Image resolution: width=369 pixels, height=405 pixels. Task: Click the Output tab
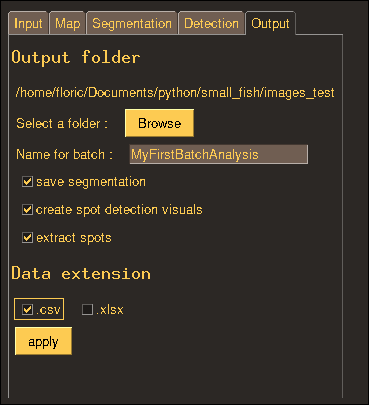tap(270, 23)
